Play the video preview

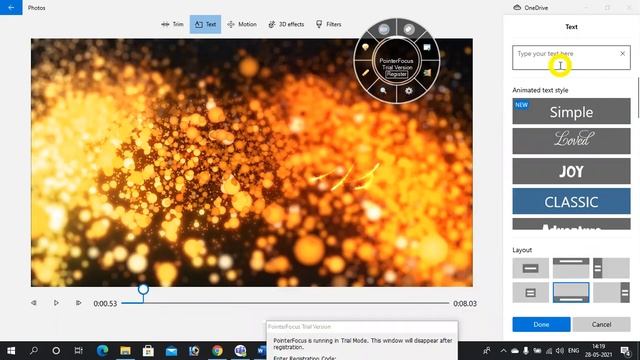coord(56,303)
